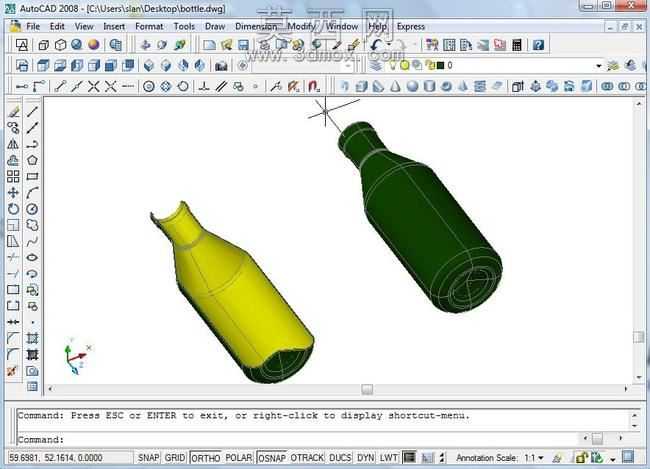This screenshot has width=650, height=469.
Task: Select the Array modify tool
Action: click(x=13, y=176)
